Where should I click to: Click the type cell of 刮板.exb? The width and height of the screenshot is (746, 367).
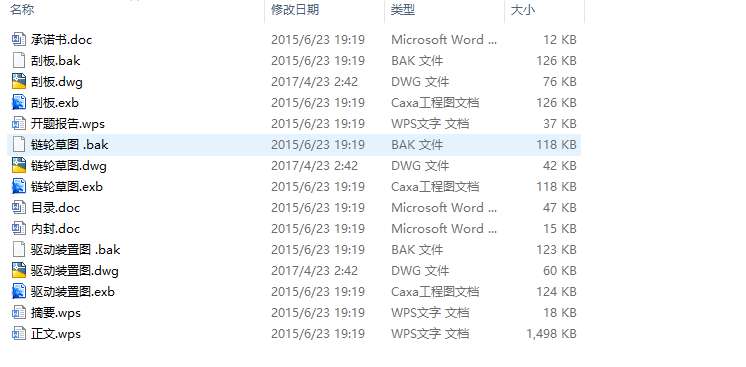coord(435,102)
